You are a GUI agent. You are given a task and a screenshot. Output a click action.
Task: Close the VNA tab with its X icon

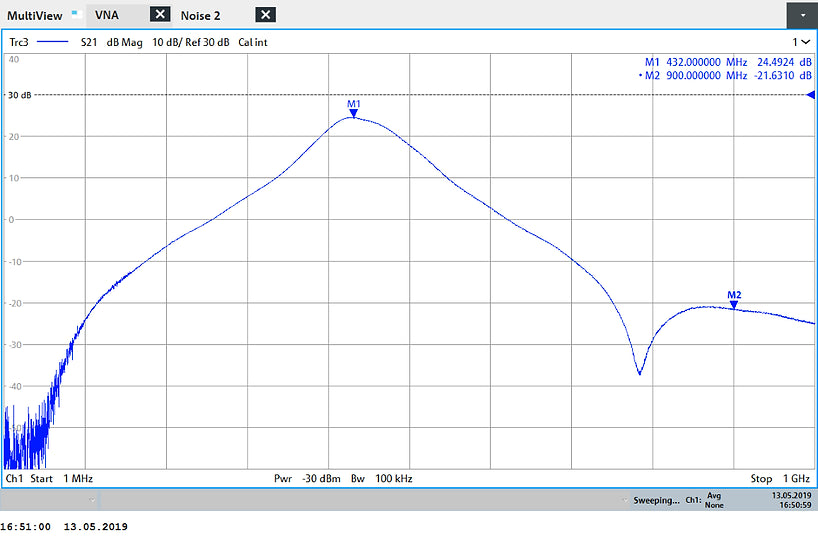(160, 14)
